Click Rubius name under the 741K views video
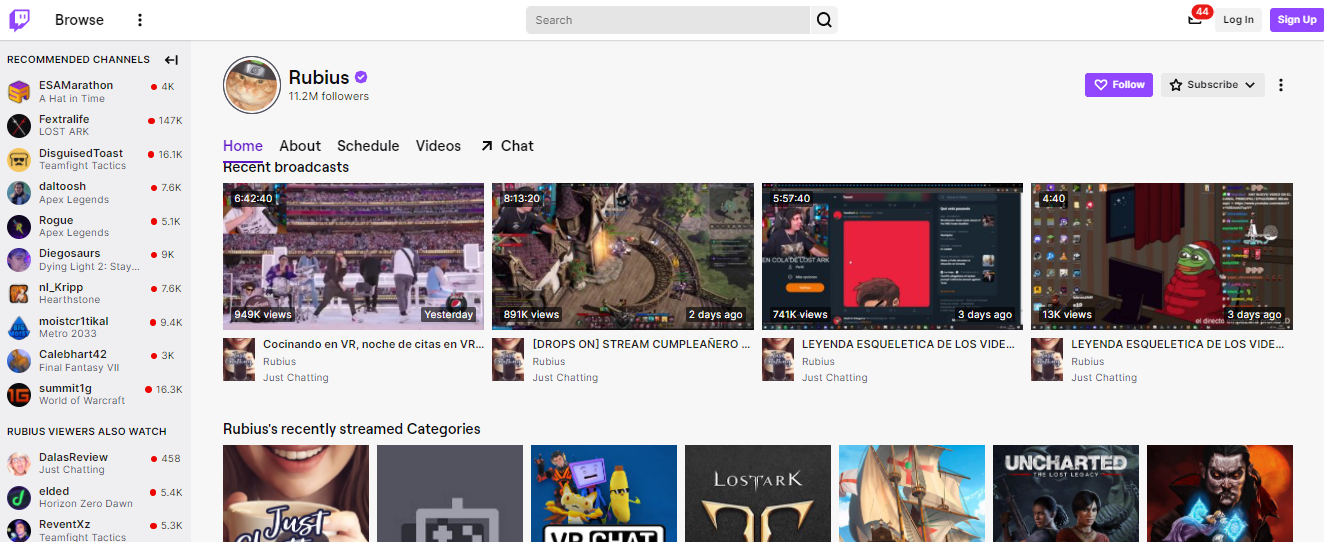This screenshot has width=1324, height=542. pyautogui.click(x=818, y=362)
